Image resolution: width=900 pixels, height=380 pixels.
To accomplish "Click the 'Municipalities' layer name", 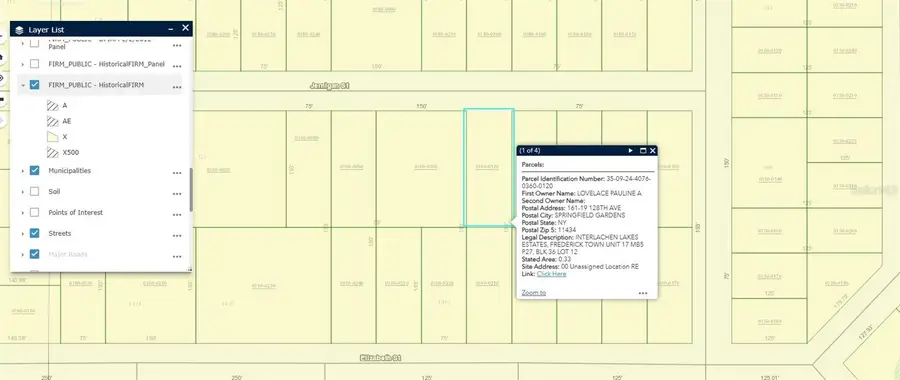I will [x=69, y=170].
